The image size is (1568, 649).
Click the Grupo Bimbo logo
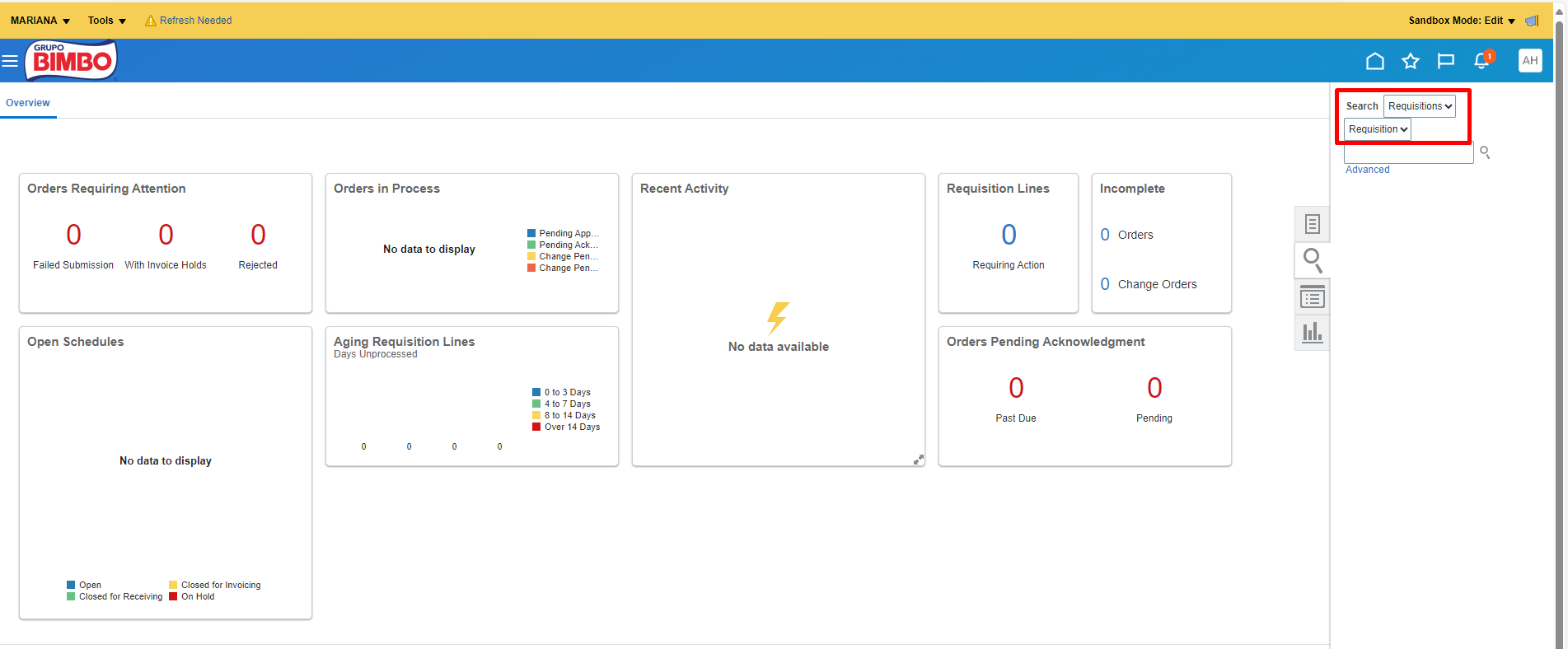pos(72,60)
